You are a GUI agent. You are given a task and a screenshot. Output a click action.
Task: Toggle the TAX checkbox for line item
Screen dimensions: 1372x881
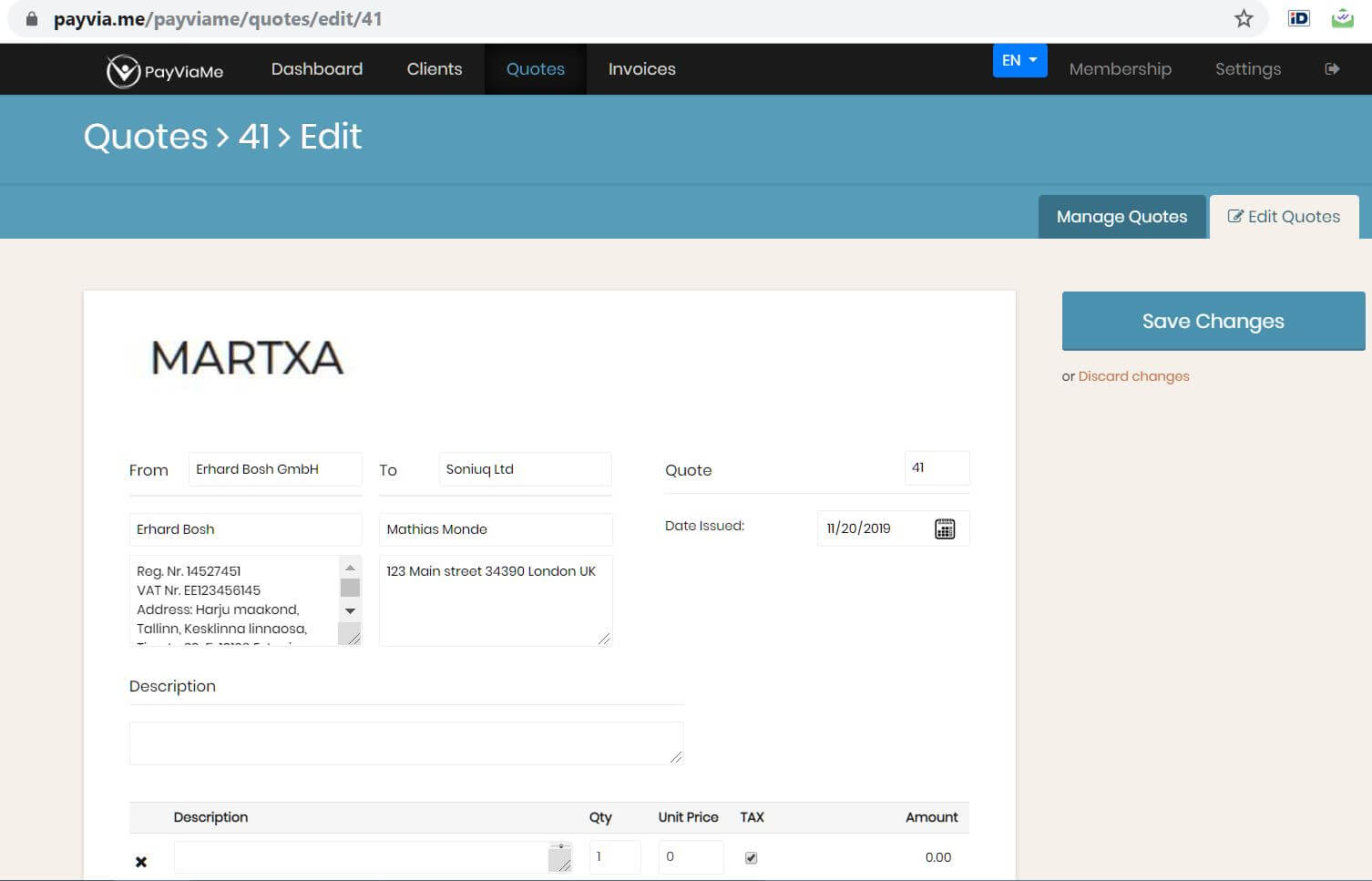[751, 857]
